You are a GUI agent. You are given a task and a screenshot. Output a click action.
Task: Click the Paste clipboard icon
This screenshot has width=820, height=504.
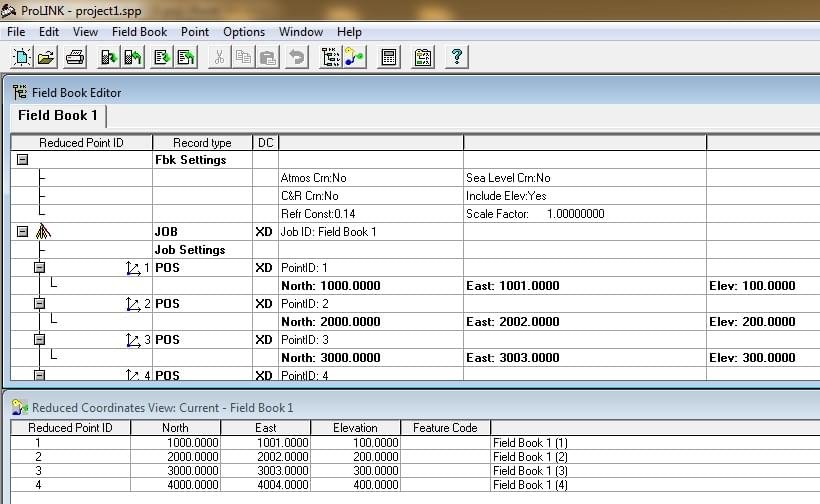[268, 57]
